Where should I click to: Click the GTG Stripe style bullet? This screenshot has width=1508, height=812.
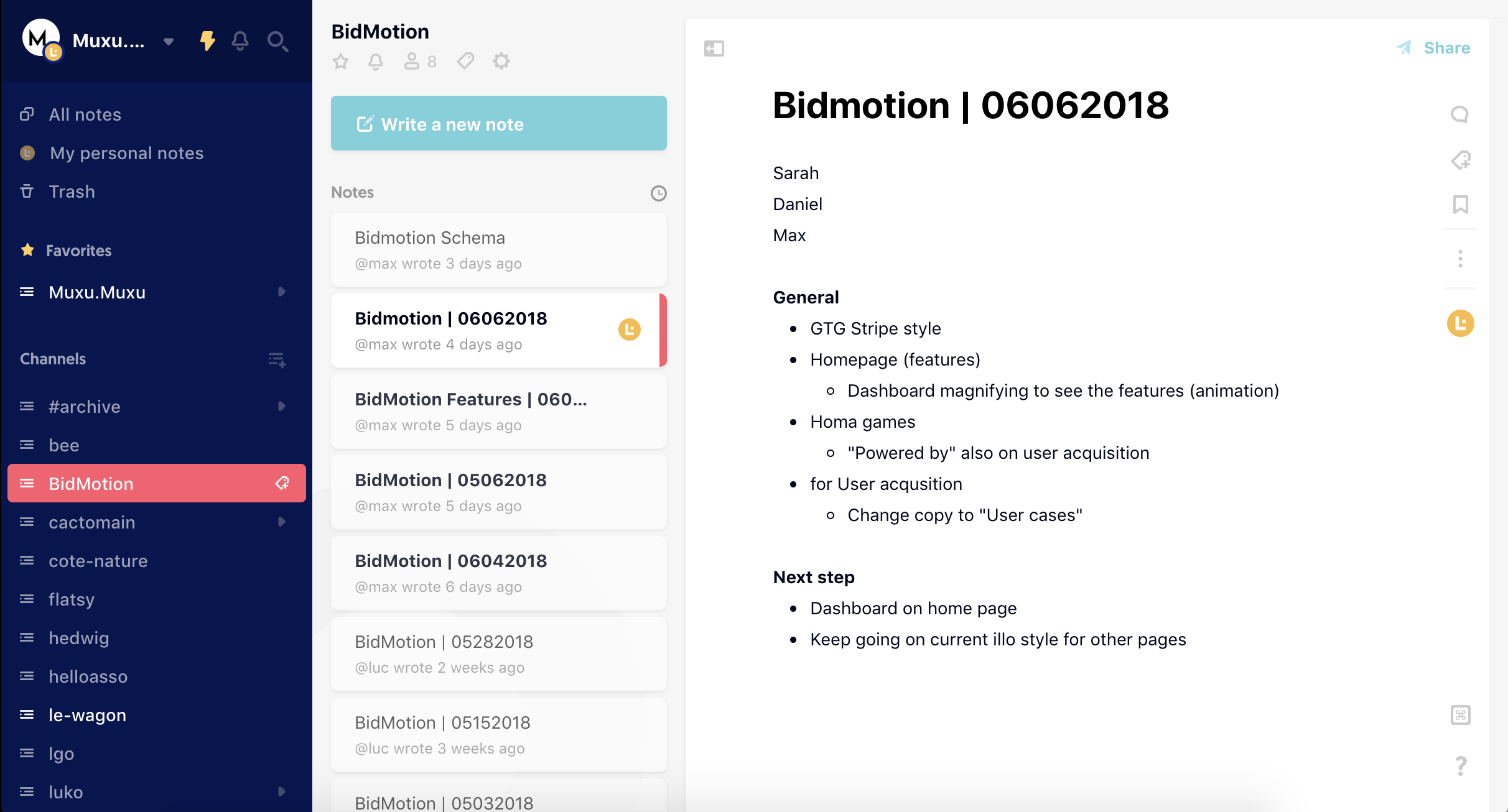click(875, 328)
